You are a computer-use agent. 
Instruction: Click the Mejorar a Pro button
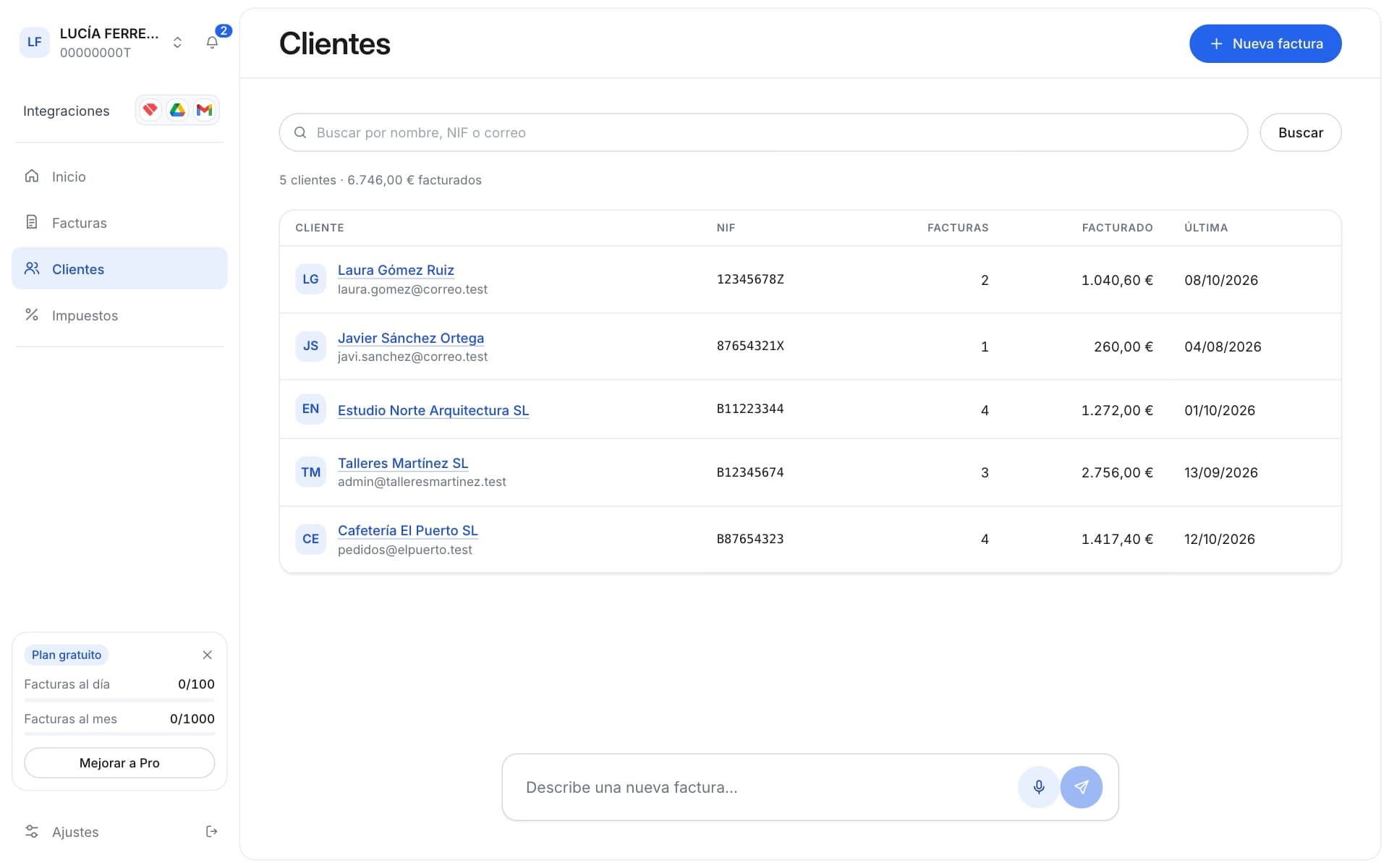[x=119, y=762]
